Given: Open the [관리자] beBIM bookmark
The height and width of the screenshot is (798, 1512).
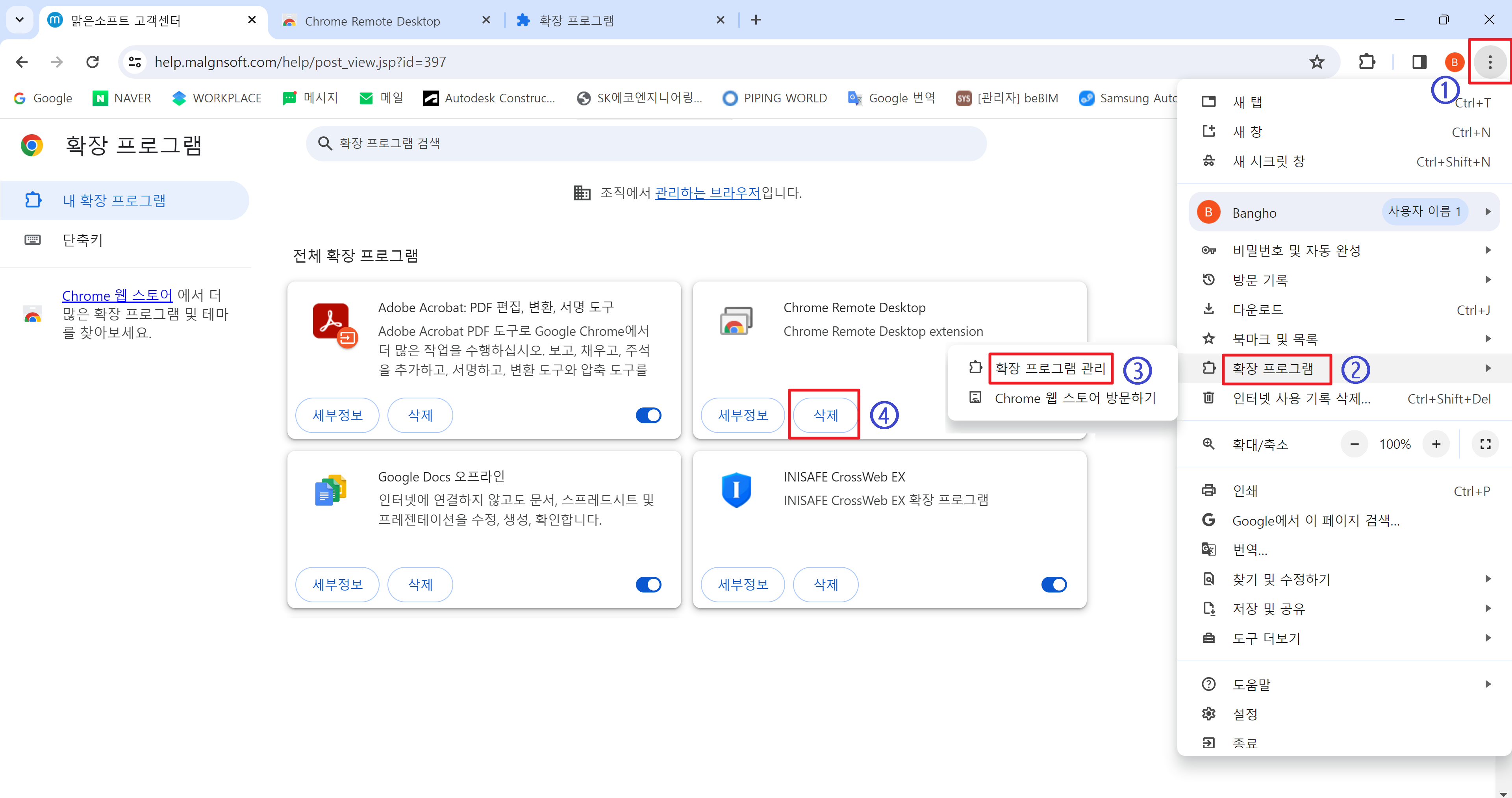Looking at the screenshot, I should [1007, 98].
